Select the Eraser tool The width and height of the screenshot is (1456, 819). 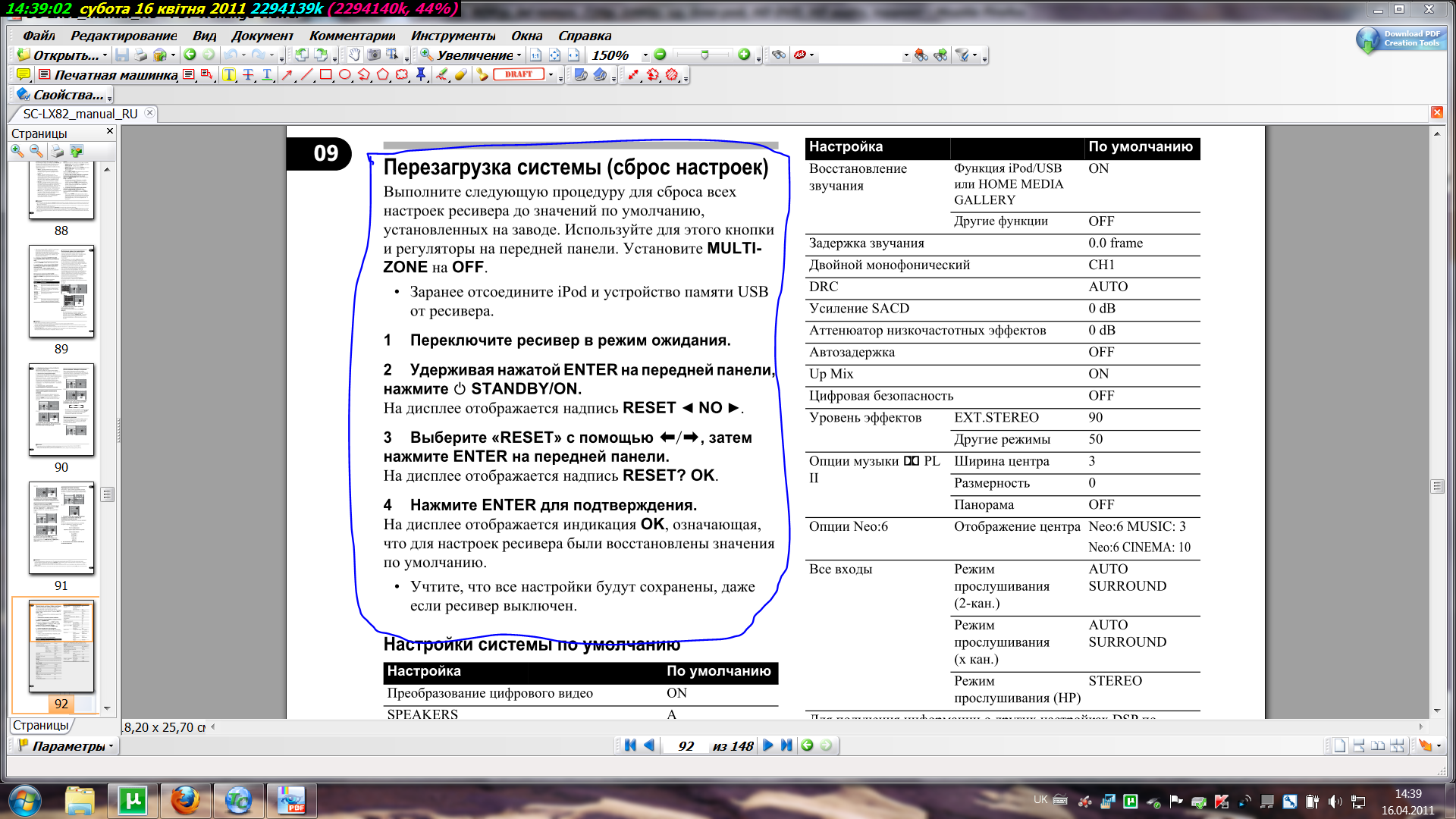(x=460, y=74)
